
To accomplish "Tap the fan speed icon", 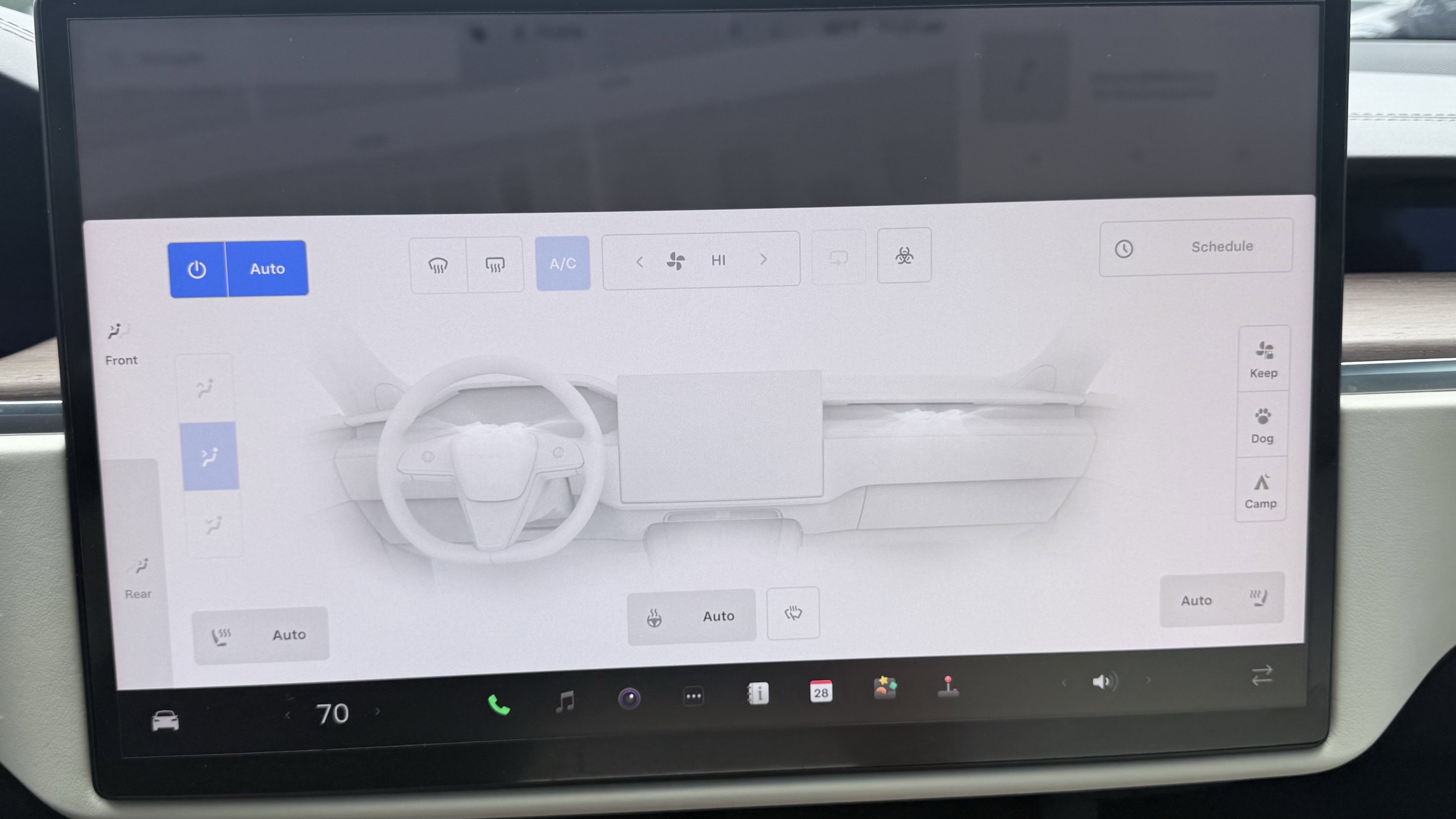I will (x=676, y=261).
